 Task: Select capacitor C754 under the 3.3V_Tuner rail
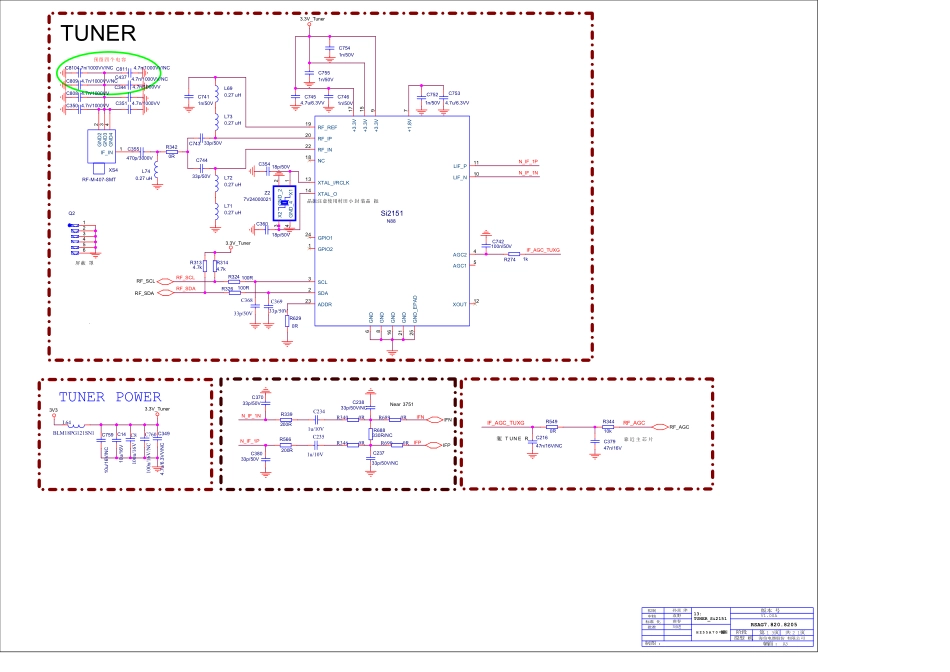pyautogui.click(x=330, y=50)
